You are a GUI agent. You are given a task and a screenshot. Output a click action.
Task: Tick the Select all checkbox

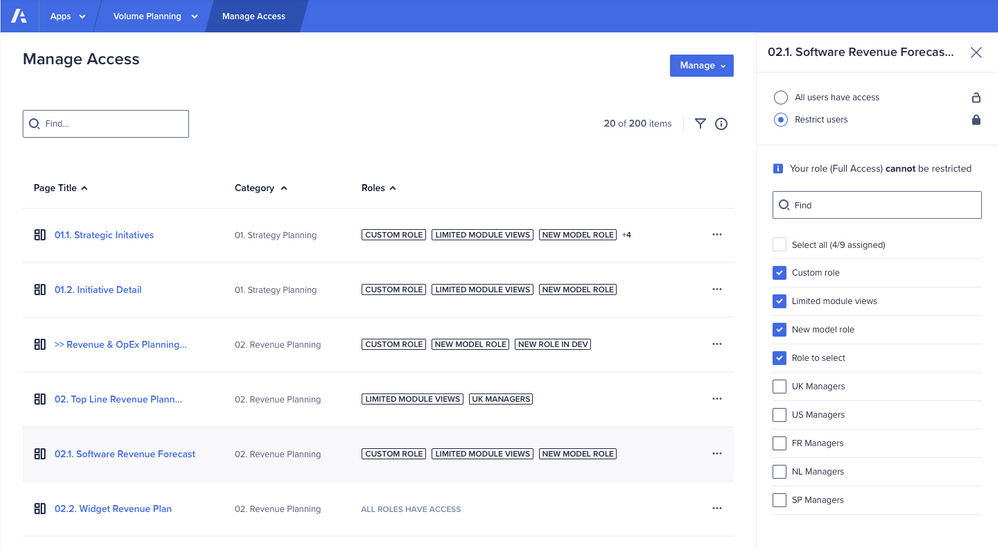pyautogui.click(x=779, y=244)
